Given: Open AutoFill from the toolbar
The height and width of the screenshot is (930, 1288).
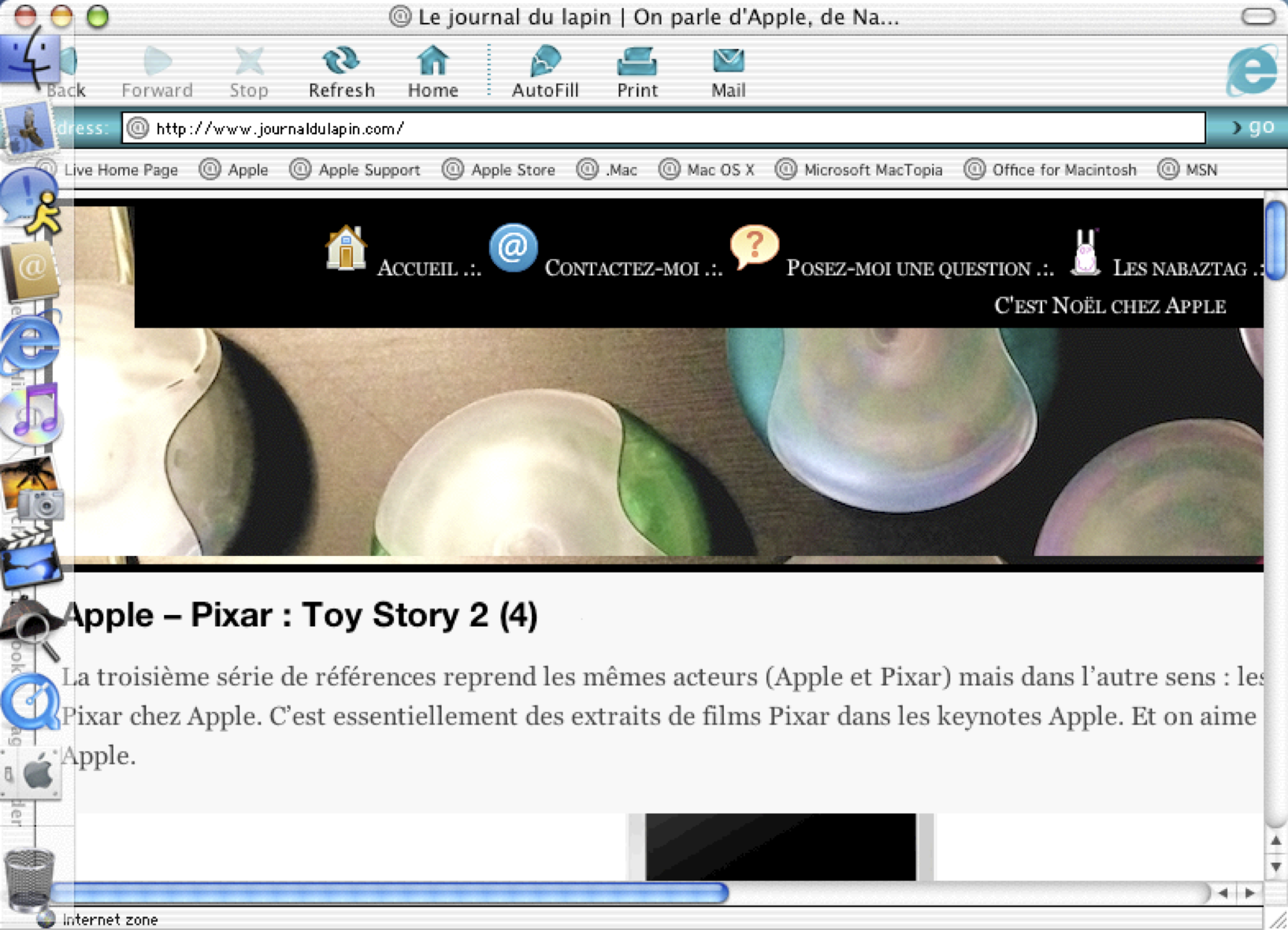Looking at the screenshot, I should pos(544,71).
